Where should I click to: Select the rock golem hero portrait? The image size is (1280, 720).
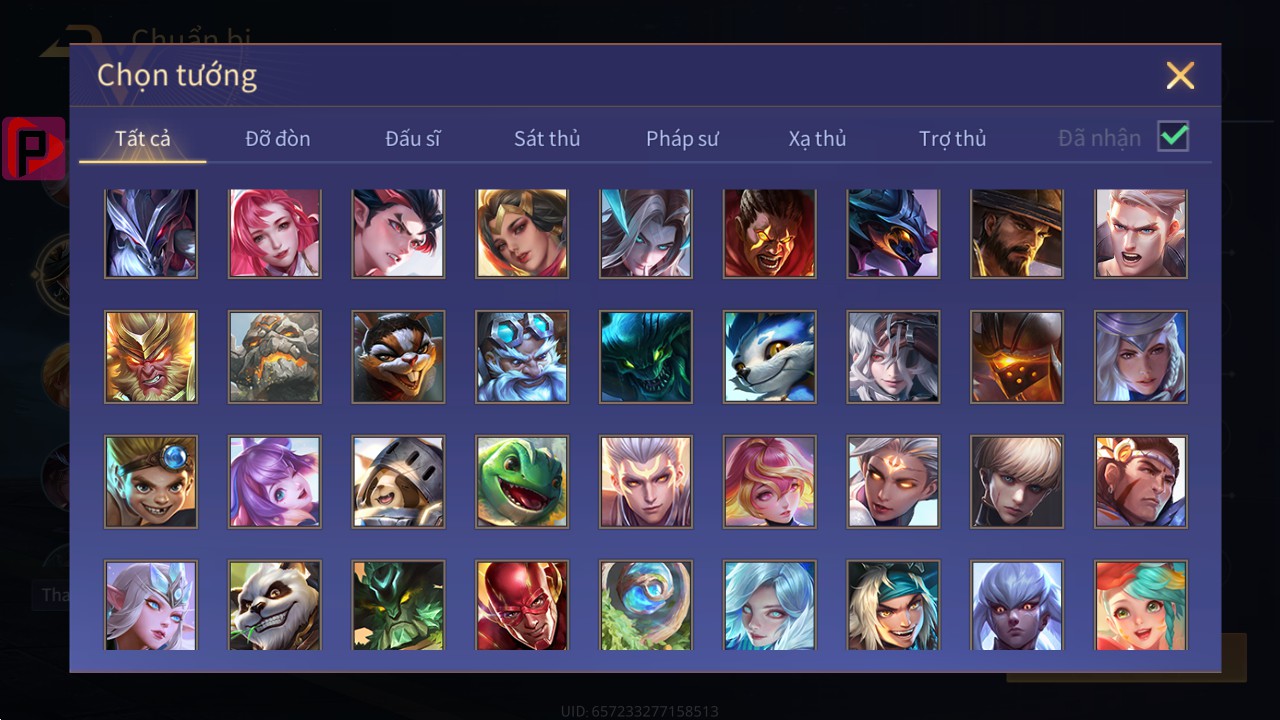click(x=275, y=357)
